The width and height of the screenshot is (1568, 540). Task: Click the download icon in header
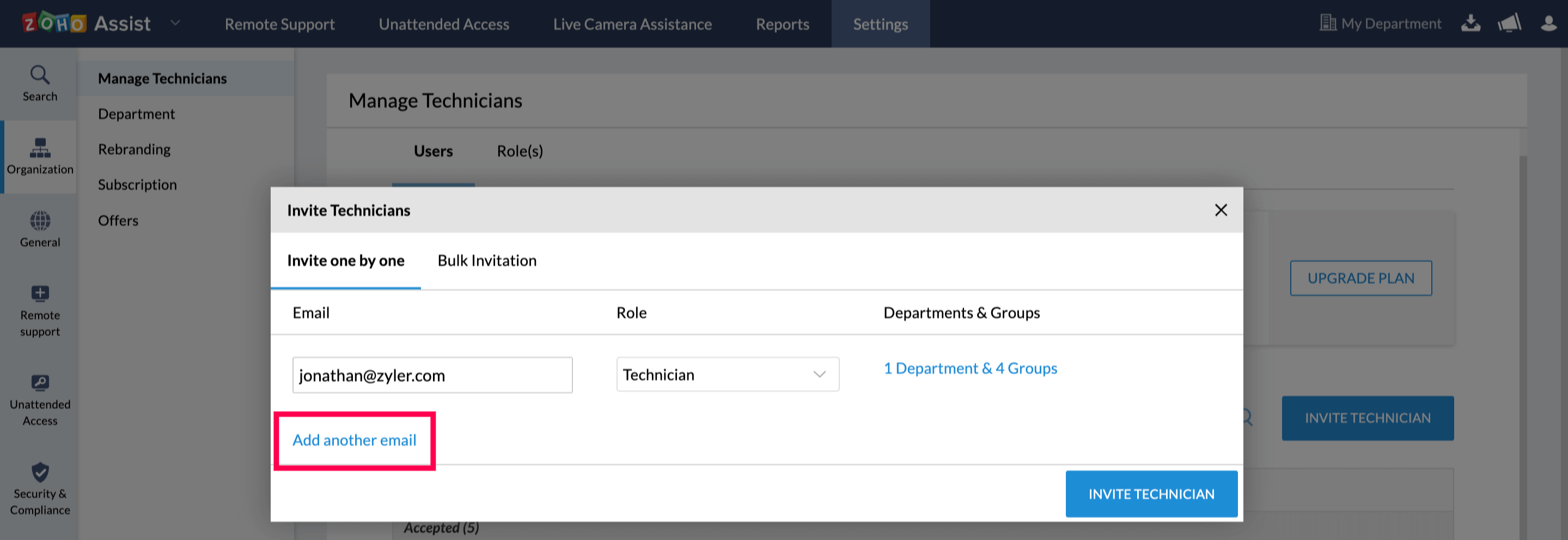[1471, 24]
